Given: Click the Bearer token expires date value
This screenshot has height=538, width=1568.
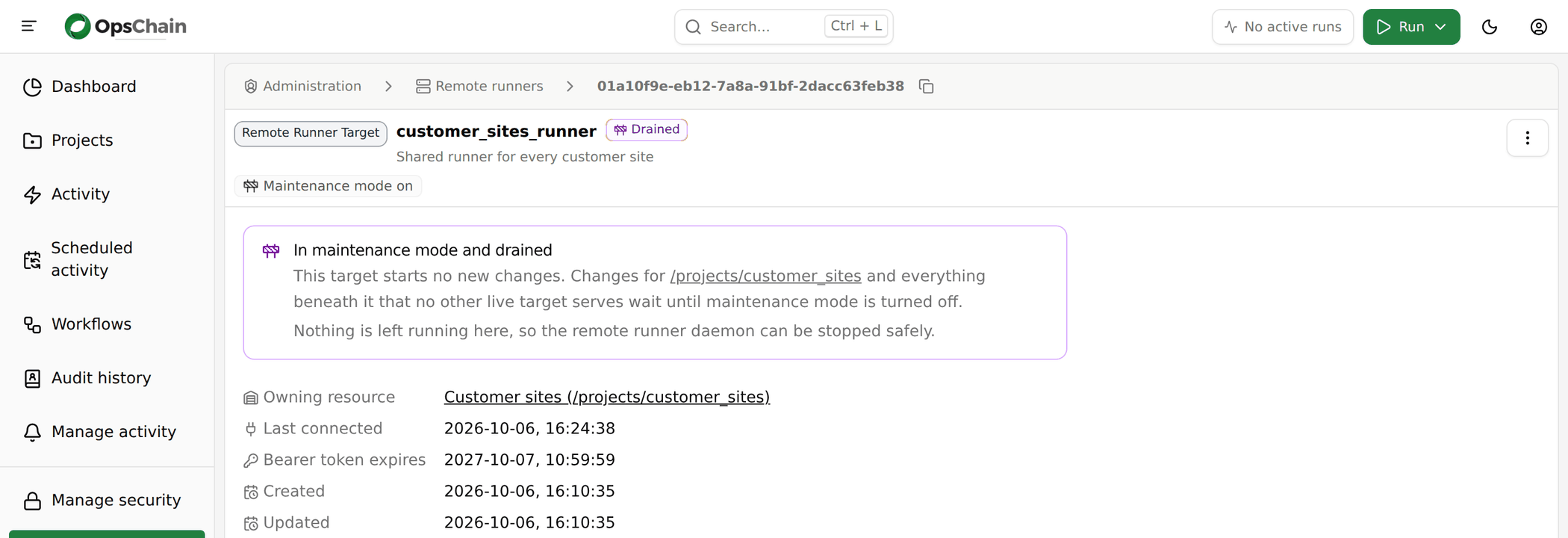Looking at the screenshot, I should (529, 460).
